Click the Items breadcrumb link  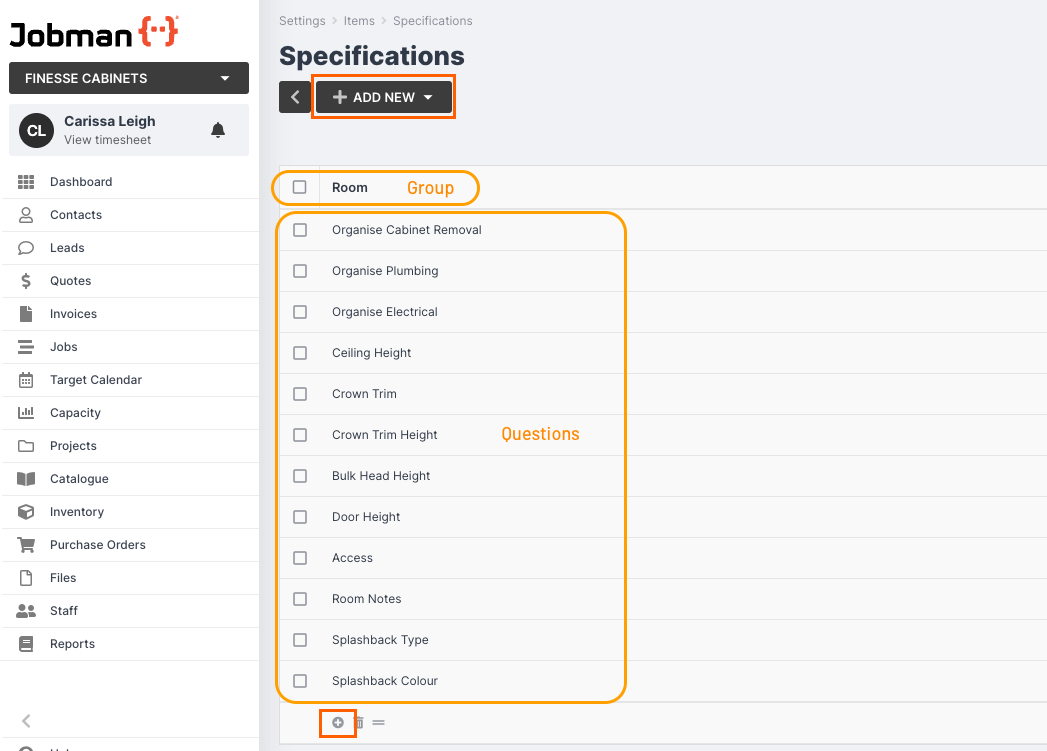click(x=359, y=21)
